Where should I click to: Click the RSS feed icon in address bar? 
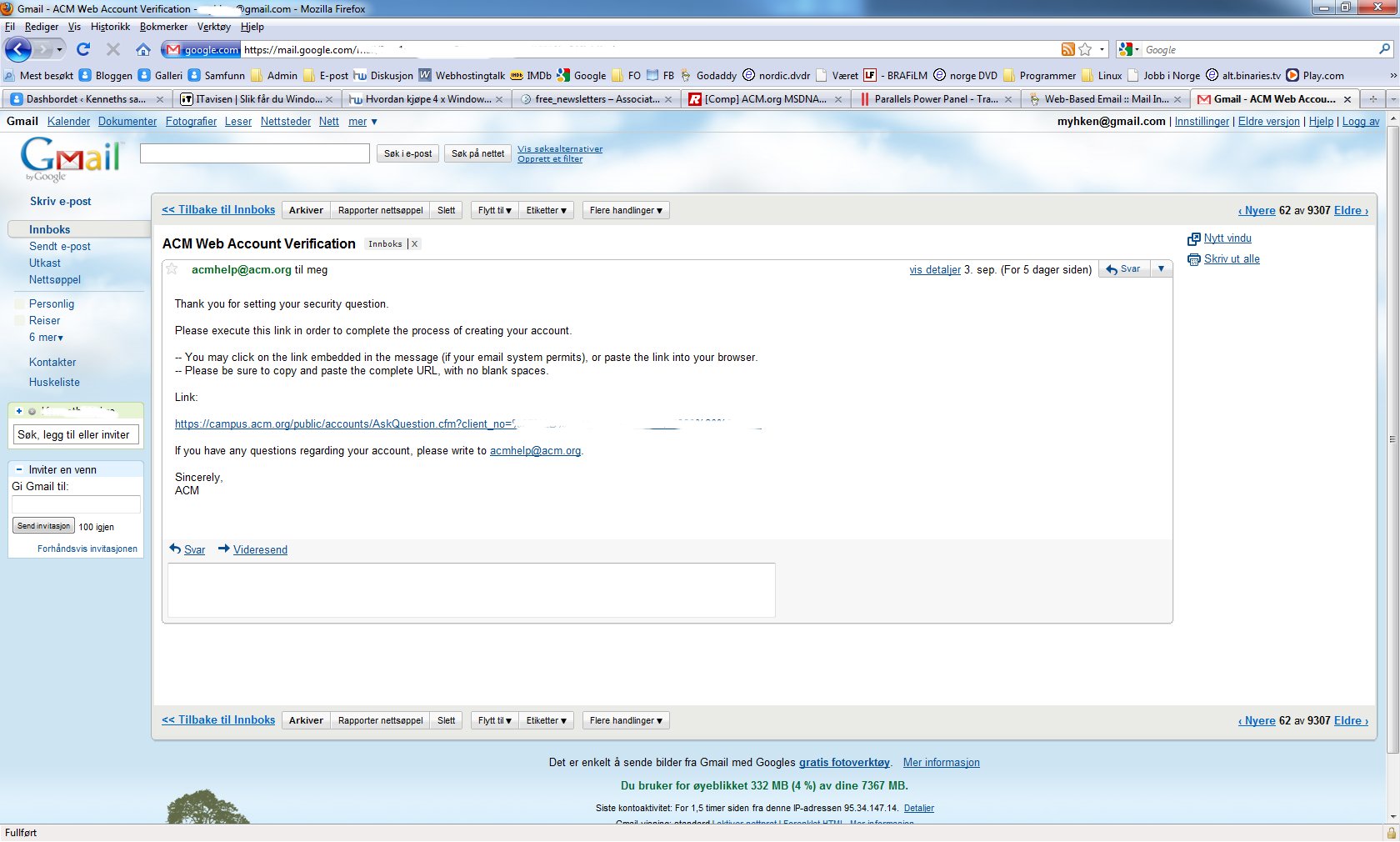1067,49
